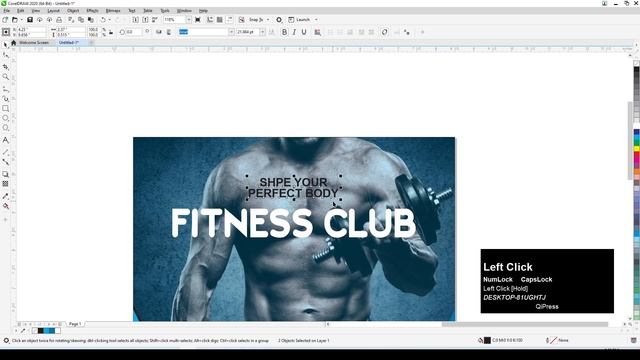Click the Copy icon in the standard toolbar

(x=81, y=20)
